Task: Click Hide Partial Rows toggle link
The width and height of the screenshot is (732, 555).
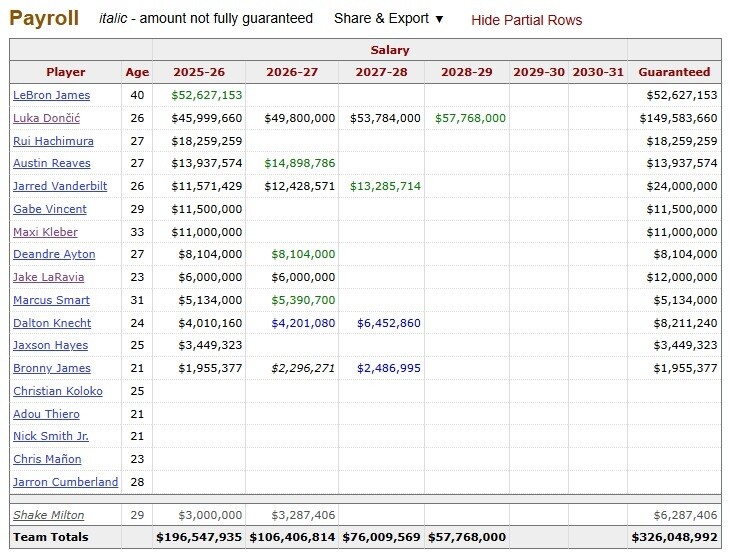Action: point(527,20)
